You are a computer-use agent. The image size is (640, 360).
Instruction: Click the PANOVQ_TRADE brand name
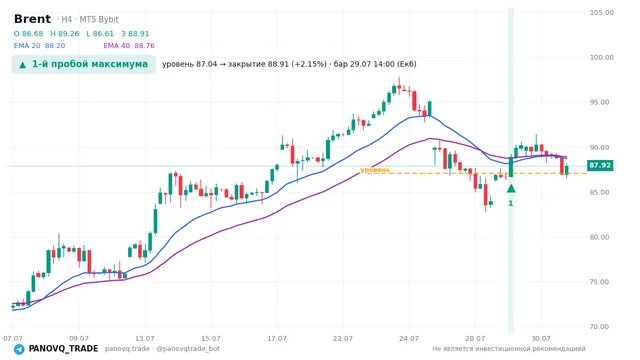pyautogui.click(x=63, y=349)
